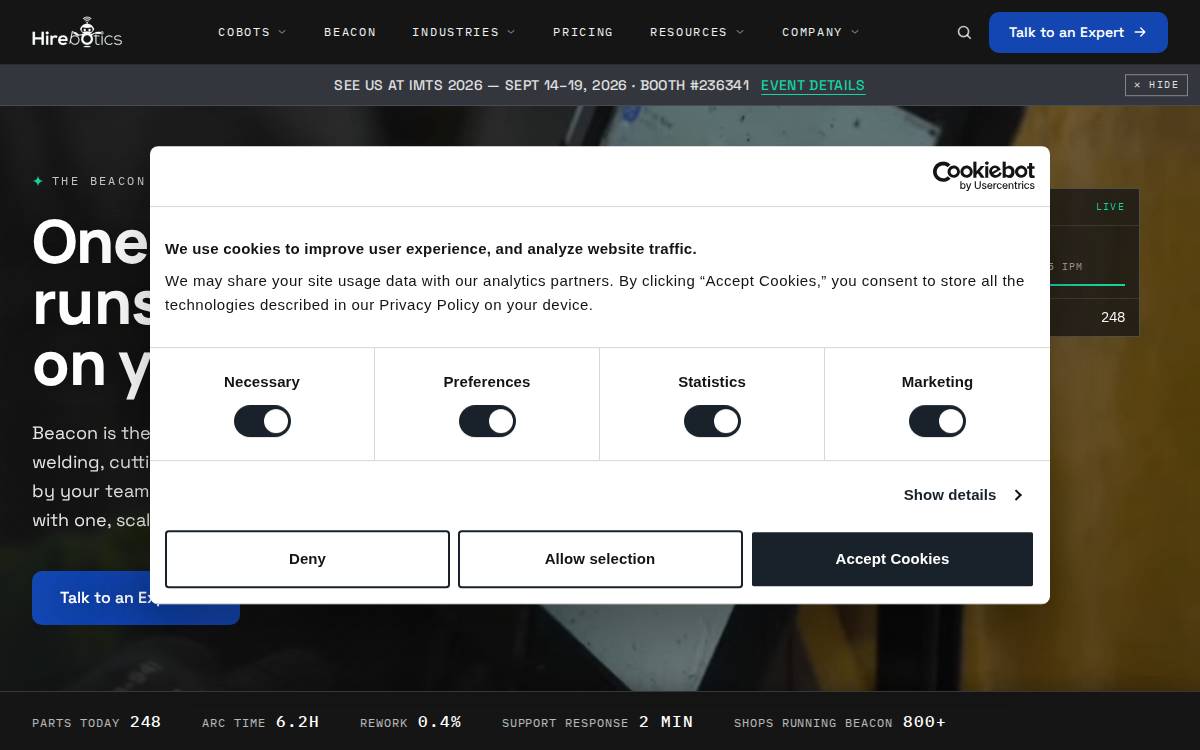Click the Parts Today 248 stat
The width and height of the screenshot is (1200, 750).
pyautogui.click(x=96, y=722)
